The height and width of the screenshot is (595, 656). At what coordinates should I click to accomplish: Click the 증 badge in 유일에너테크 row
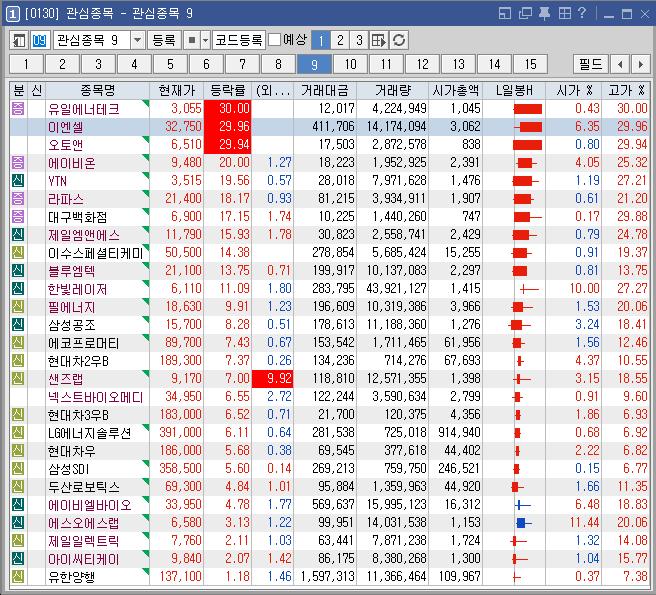tap(18, 109)
